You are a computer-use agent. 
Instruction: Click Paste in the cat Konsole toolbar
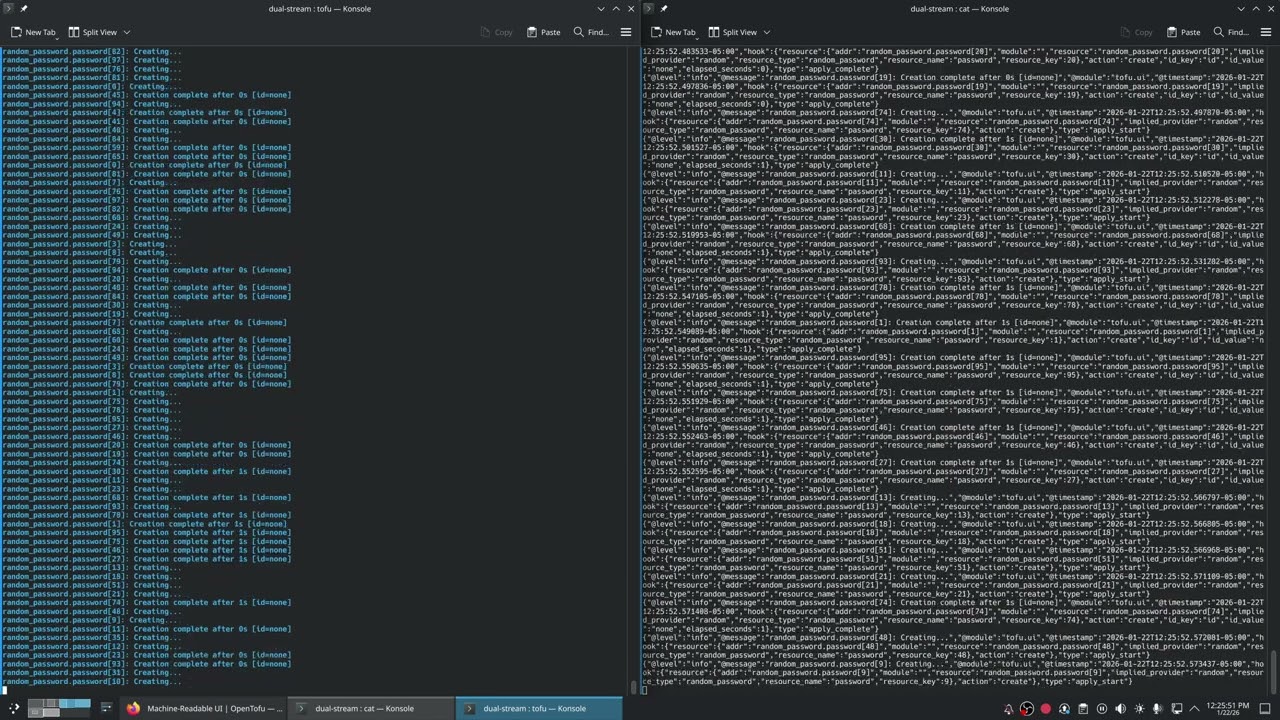coord(1182,32)
